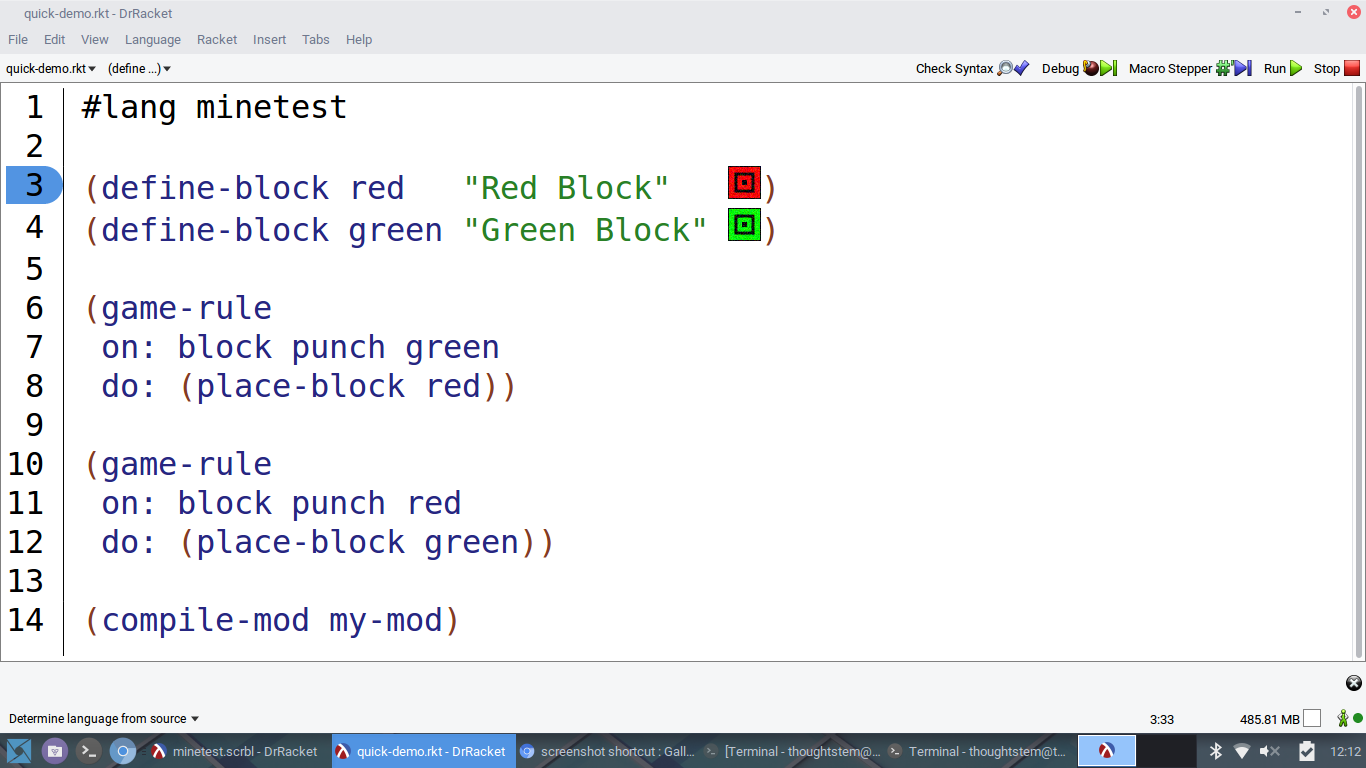Click game-rule on line 6

tap(186, 308)
